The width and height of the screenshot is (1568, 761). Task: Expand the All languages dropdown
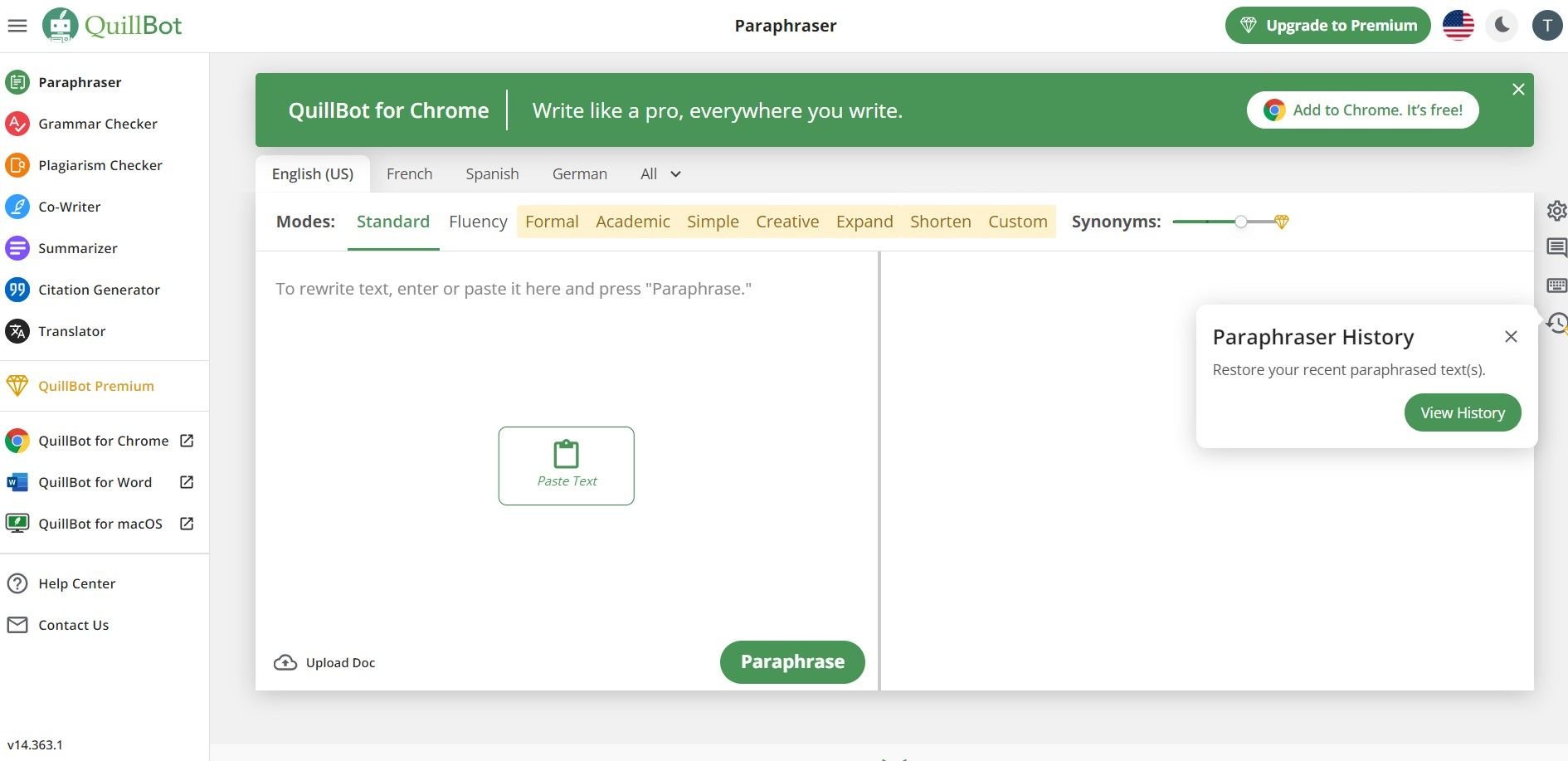661,174
